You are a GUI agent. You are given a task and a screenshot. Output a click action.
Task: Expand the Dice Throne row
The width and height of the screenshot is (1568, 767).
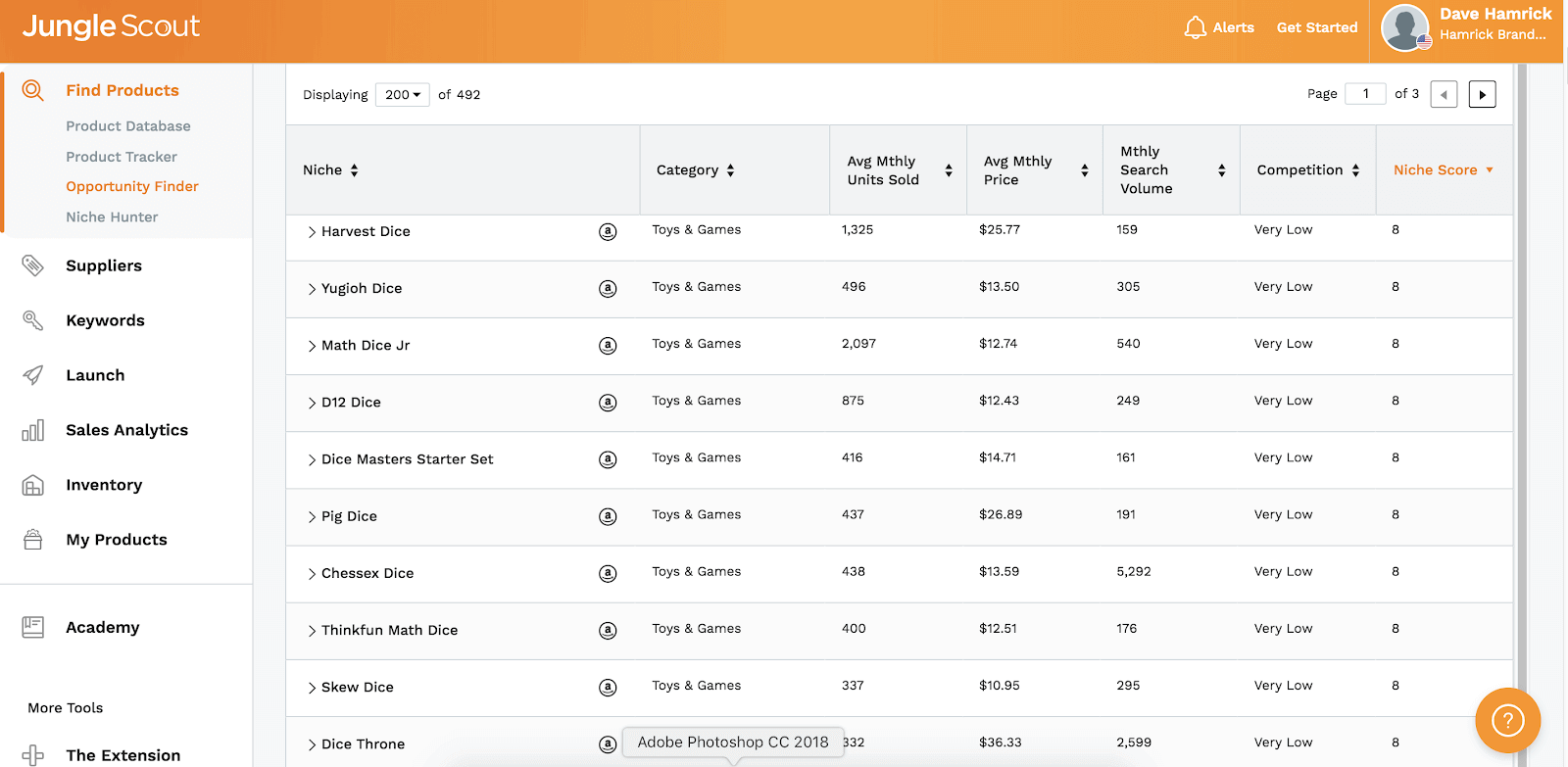point(312,744)
